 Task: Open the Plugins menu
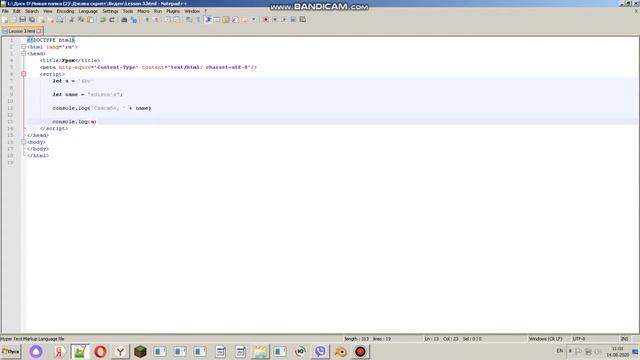pos(173,11)
